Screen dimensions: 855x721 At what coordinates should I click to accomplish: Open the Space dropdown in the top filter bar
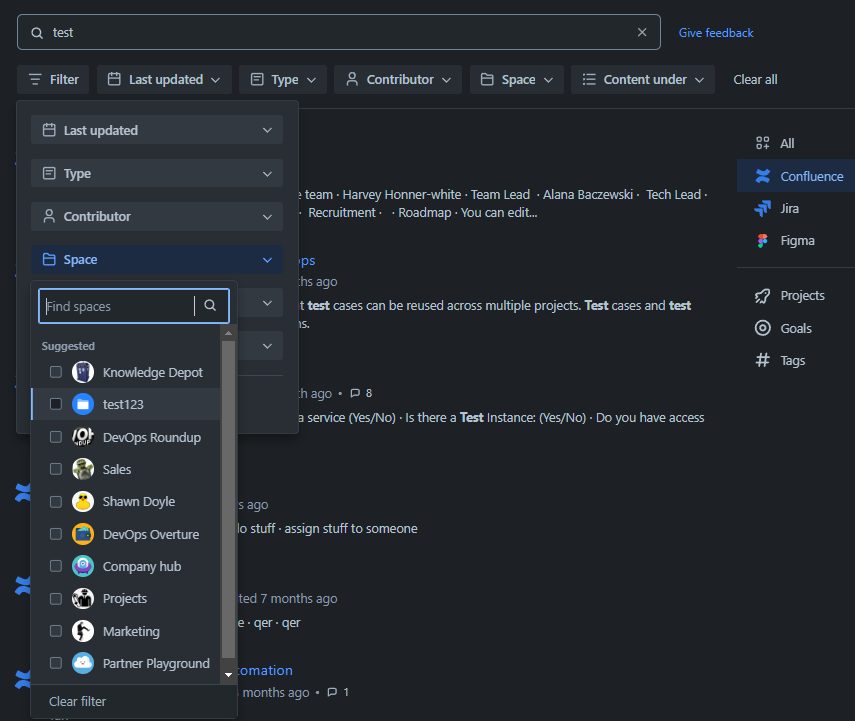[516, 80]
